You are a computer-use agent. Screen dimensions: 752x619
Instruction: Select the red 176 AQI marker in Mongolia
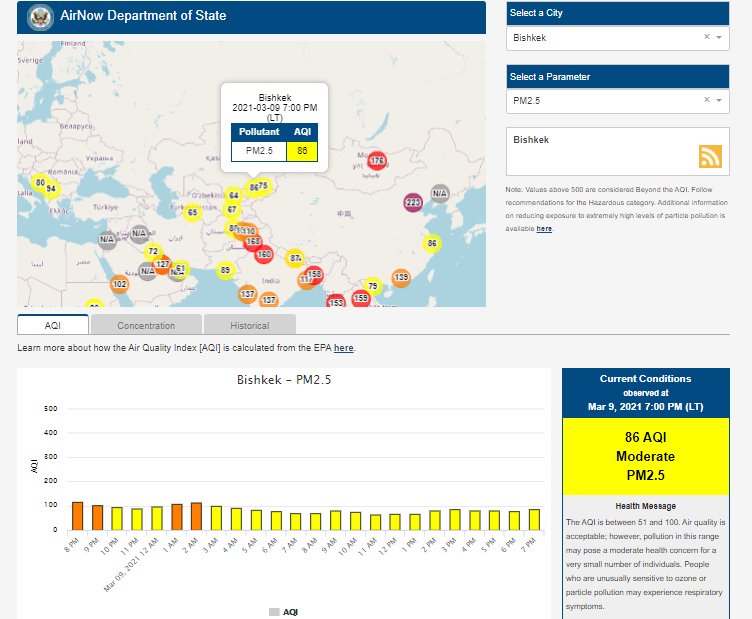377,161
